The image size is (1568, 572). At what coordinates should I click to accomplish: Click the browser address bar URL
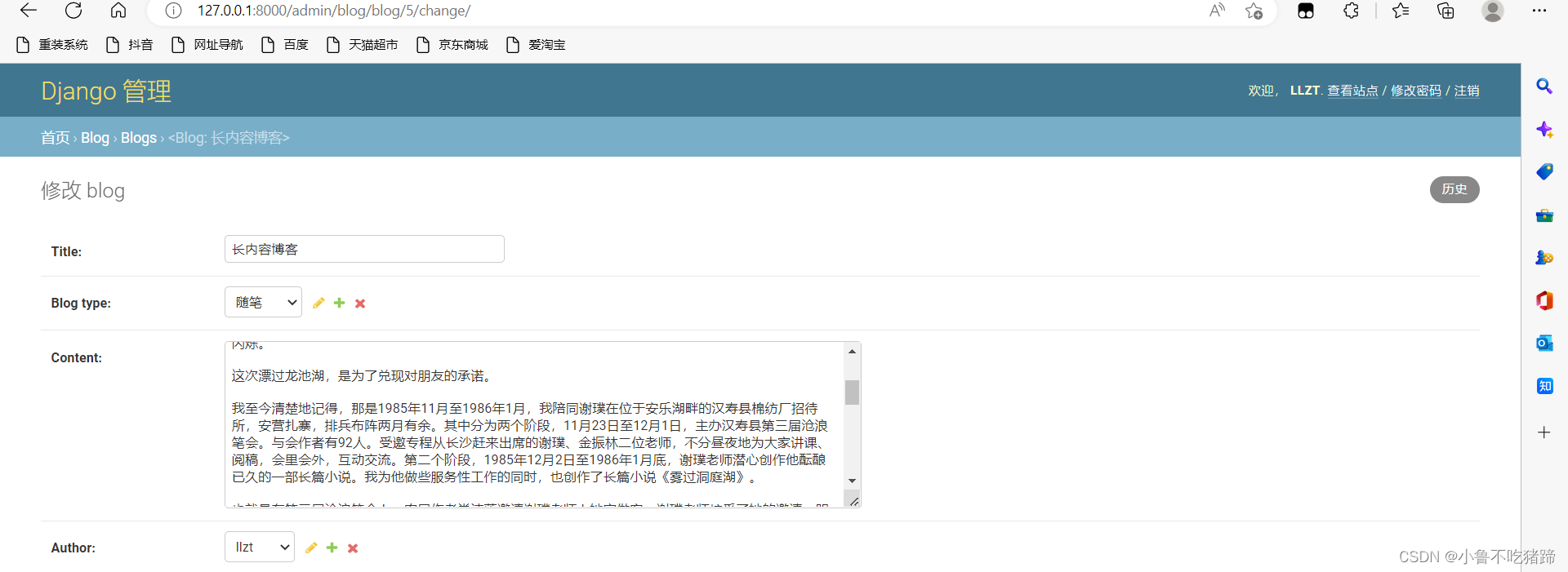point(334,11)
